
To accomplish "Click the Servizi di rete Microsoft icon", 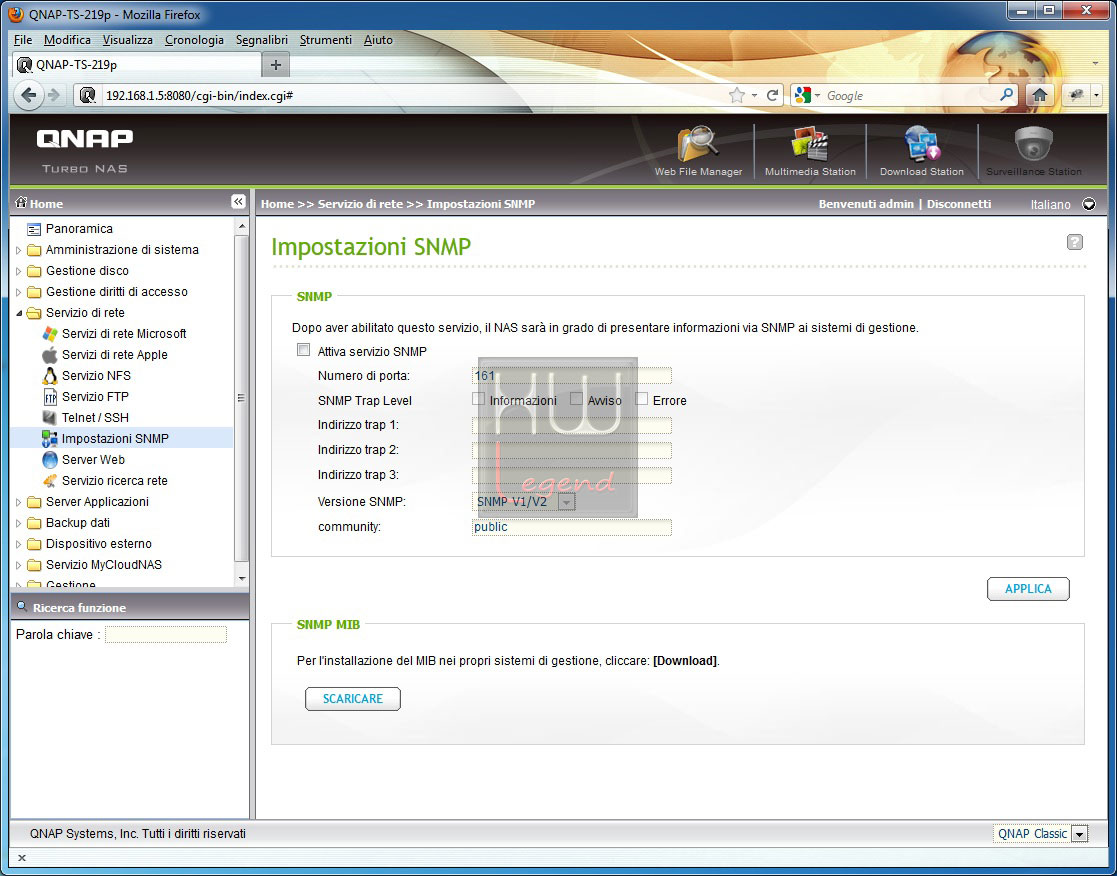I will (50, 334).
